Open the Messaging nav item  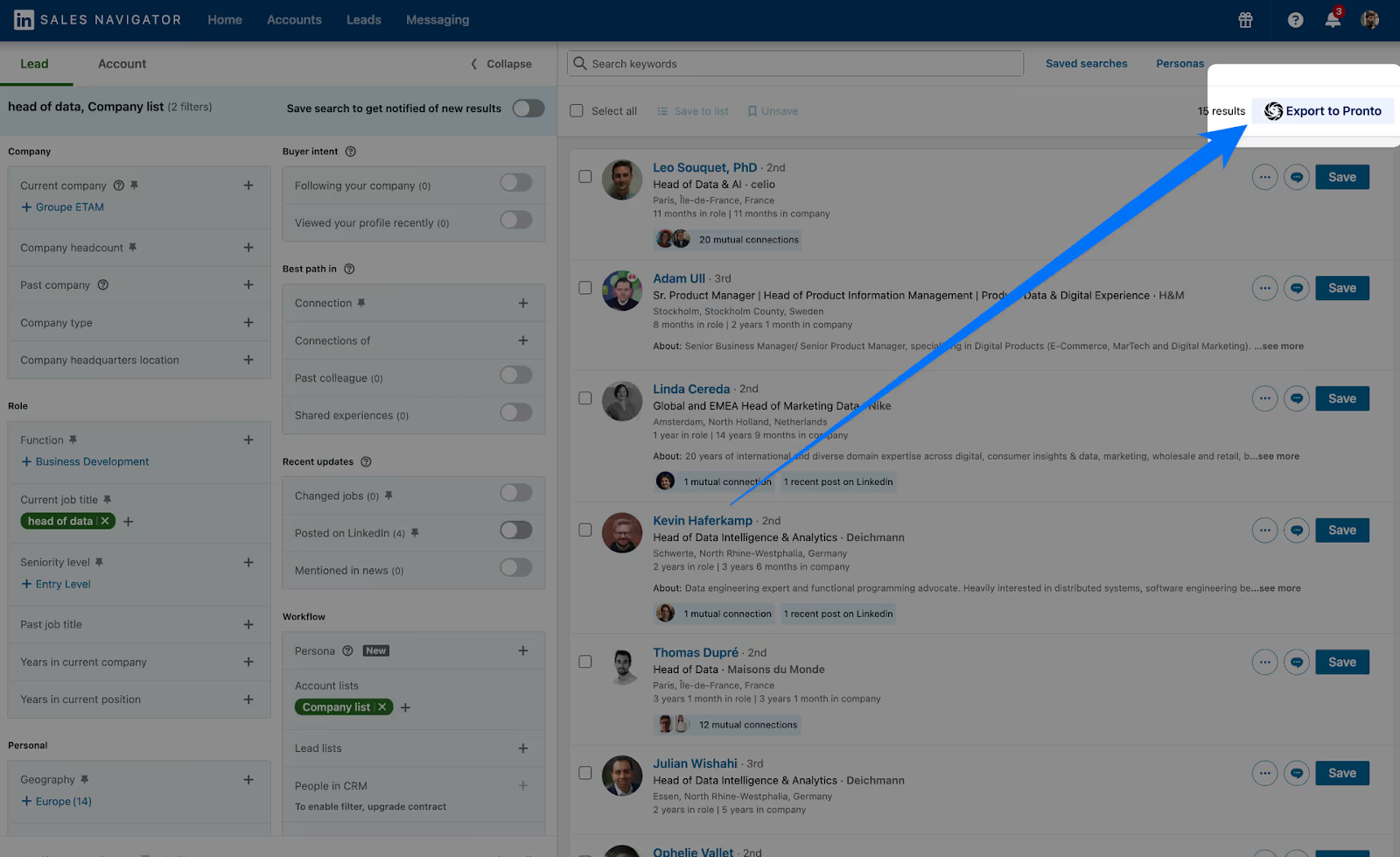[437, 19]
